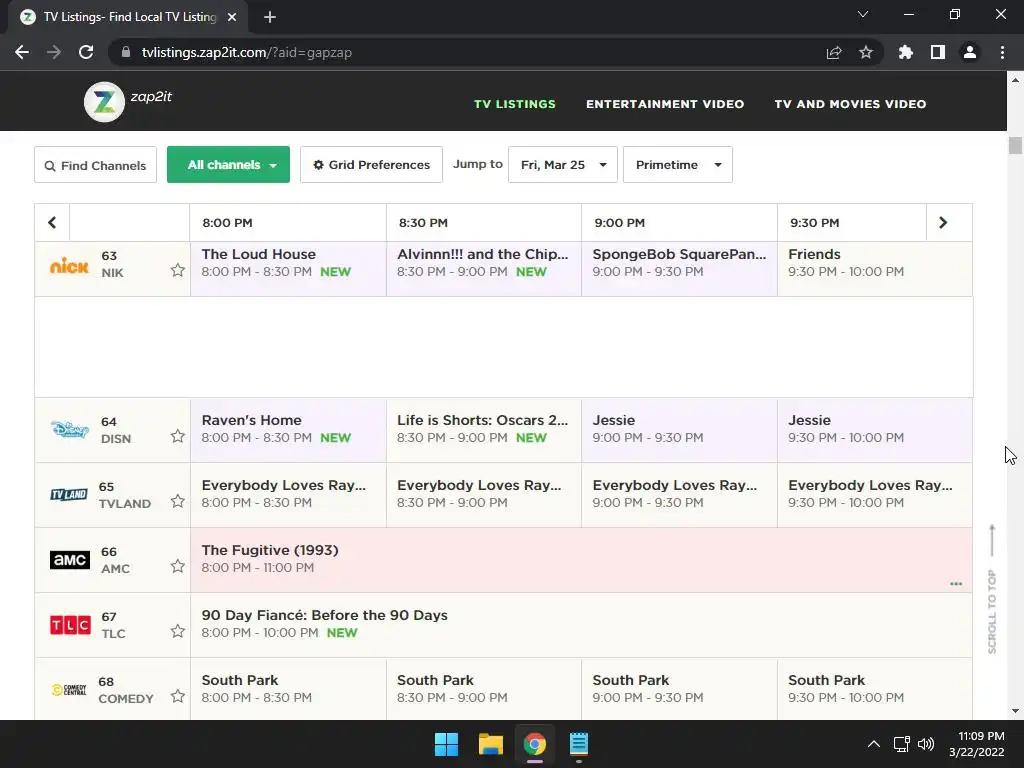Click the page vertical scrollbar thumb
The image size is (1024, 768).
click(1015, 145)
